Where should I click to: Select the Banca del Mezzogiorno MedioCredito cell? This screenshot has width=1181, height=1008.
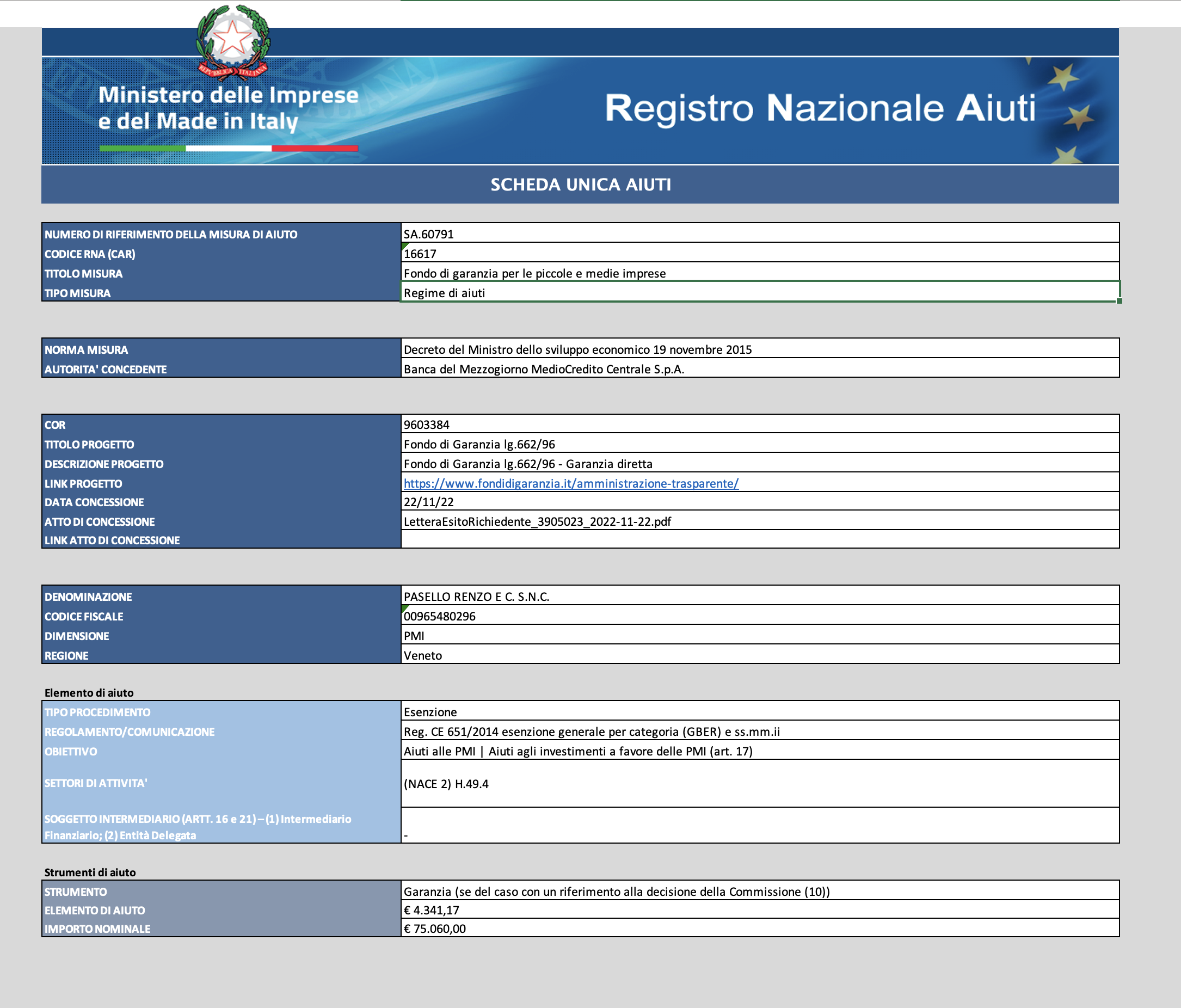[544, 370]
